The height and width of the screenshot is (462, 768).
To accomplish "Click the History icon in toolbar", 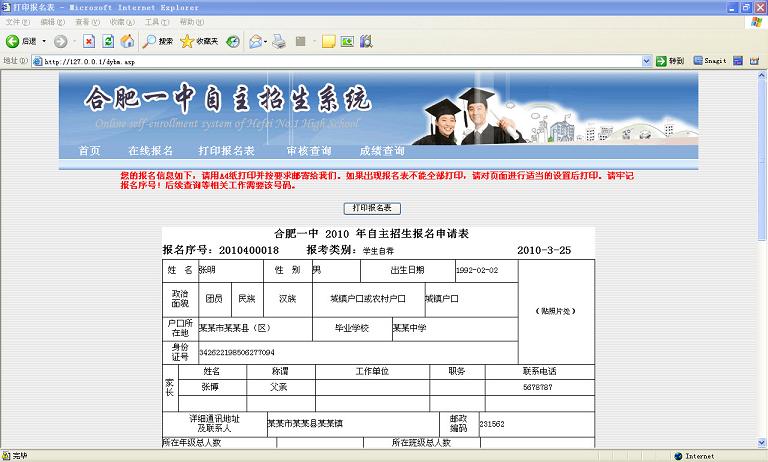I will click(233, 41).
